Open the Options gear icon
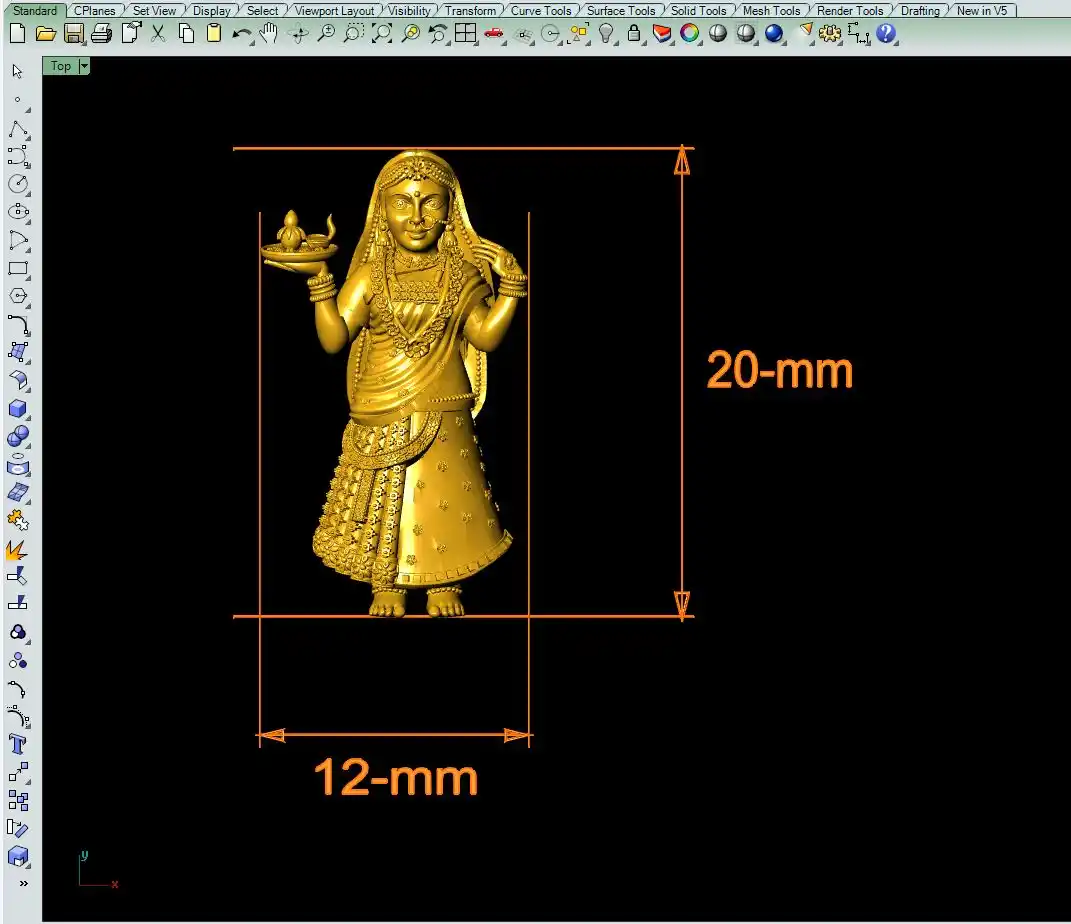The height and width of the screenshot is (924, 1071). tap(829, 33)
